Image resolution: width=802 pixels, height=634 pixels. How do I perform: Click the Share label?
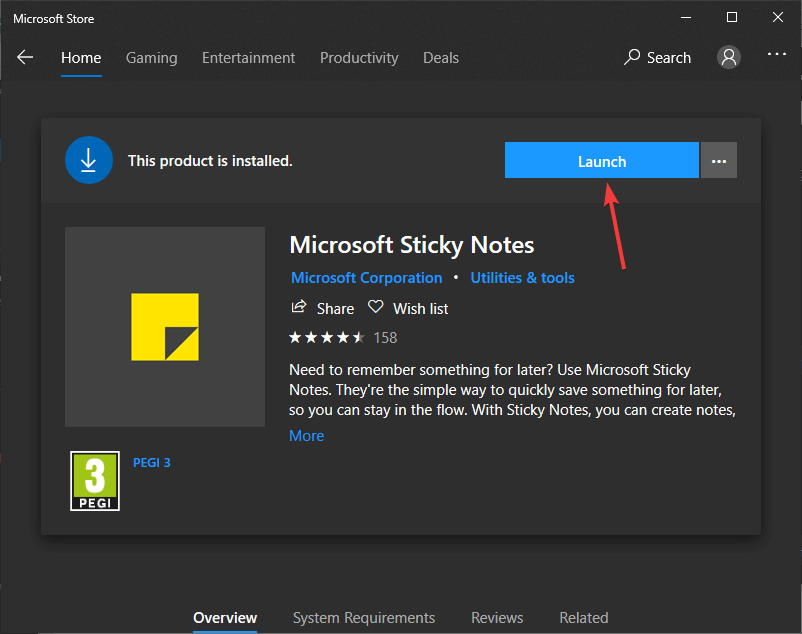pos(335,309)
